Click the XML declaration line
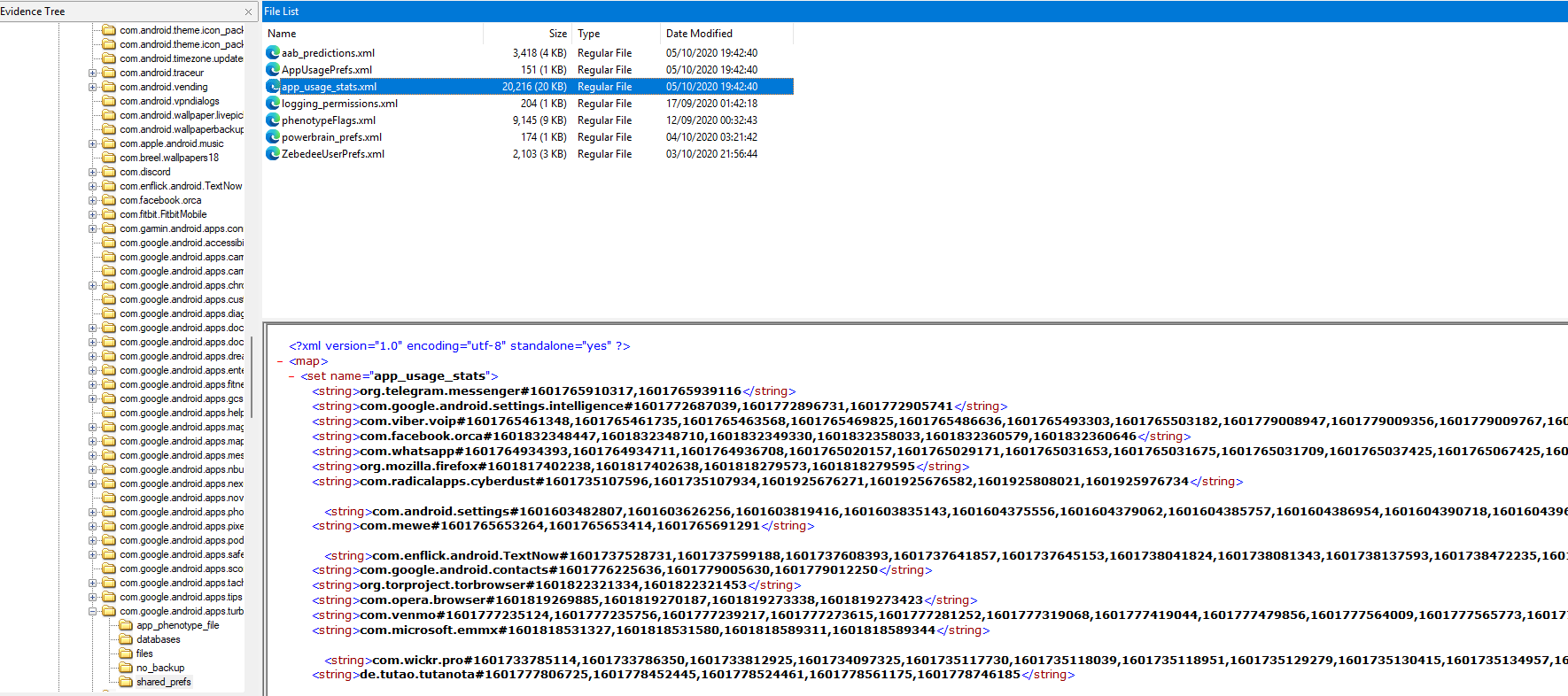The image size is (1568, 696). click(459, 346)
